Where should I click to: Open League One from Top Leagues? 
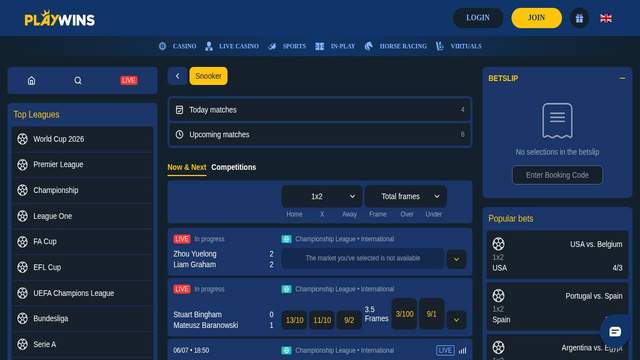(x=82, y=216)
